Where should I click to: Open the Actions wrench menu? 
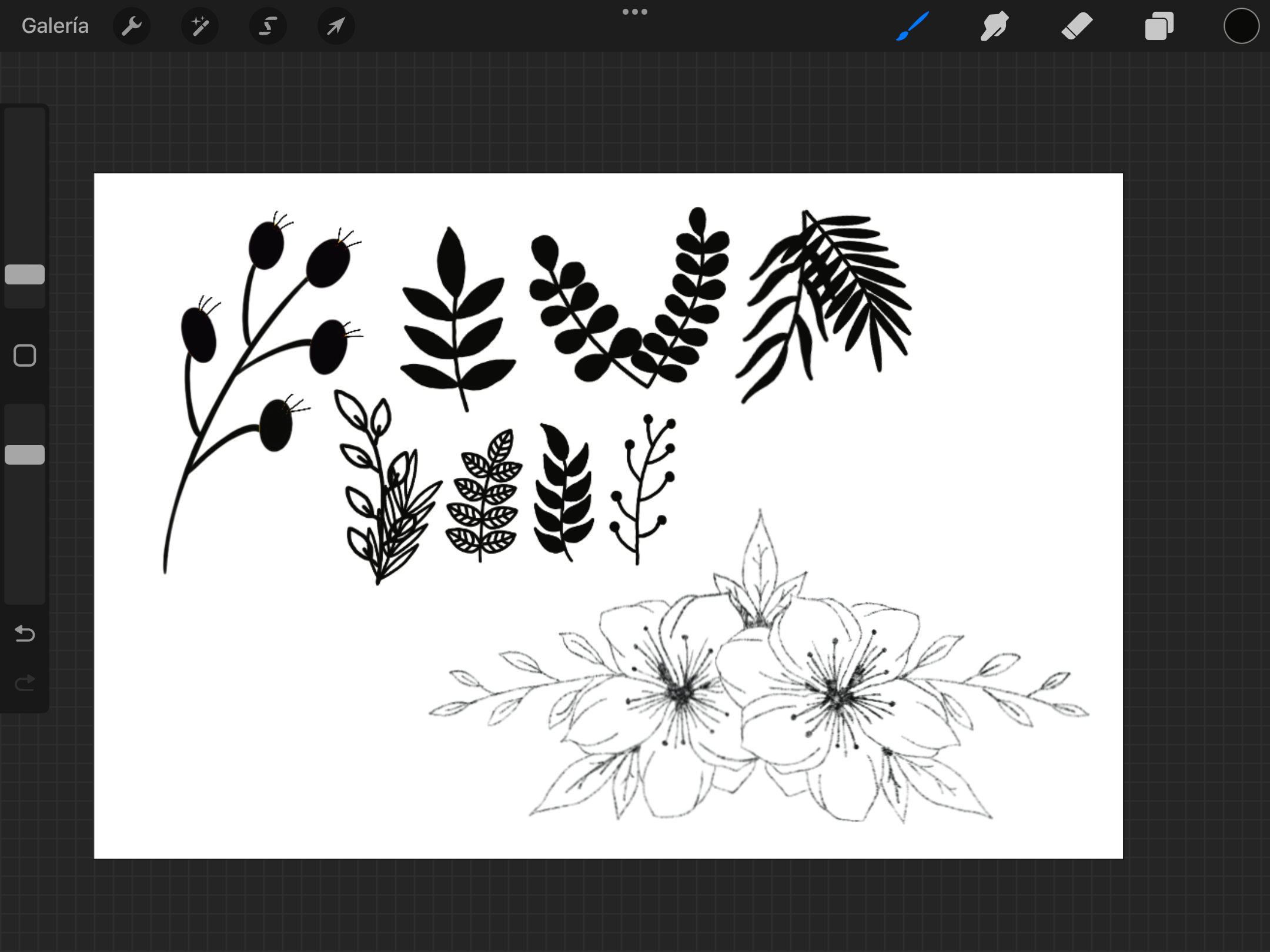132,26
